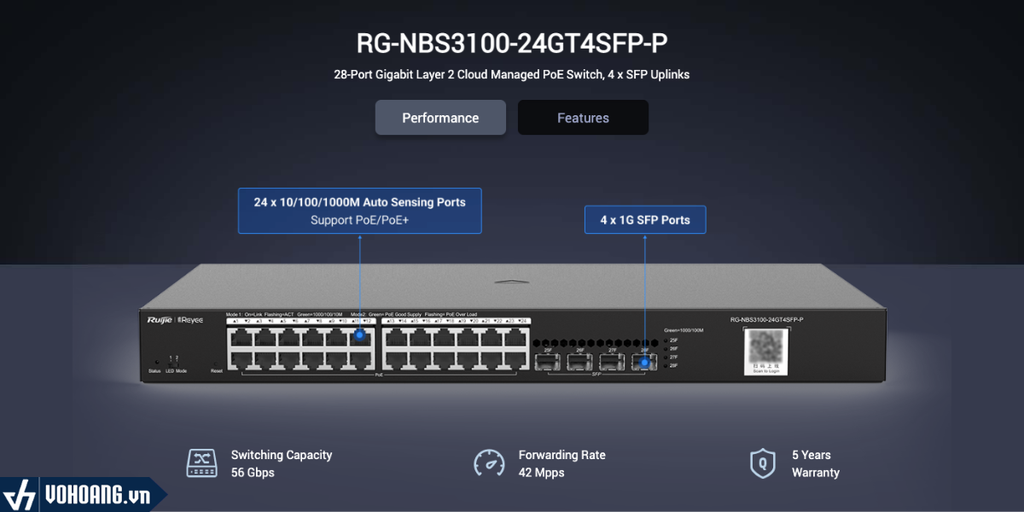Click the Ruijie Reyee logo on the switch
This screenshot has width=1024, height=512.
click(x=175, y=319)
